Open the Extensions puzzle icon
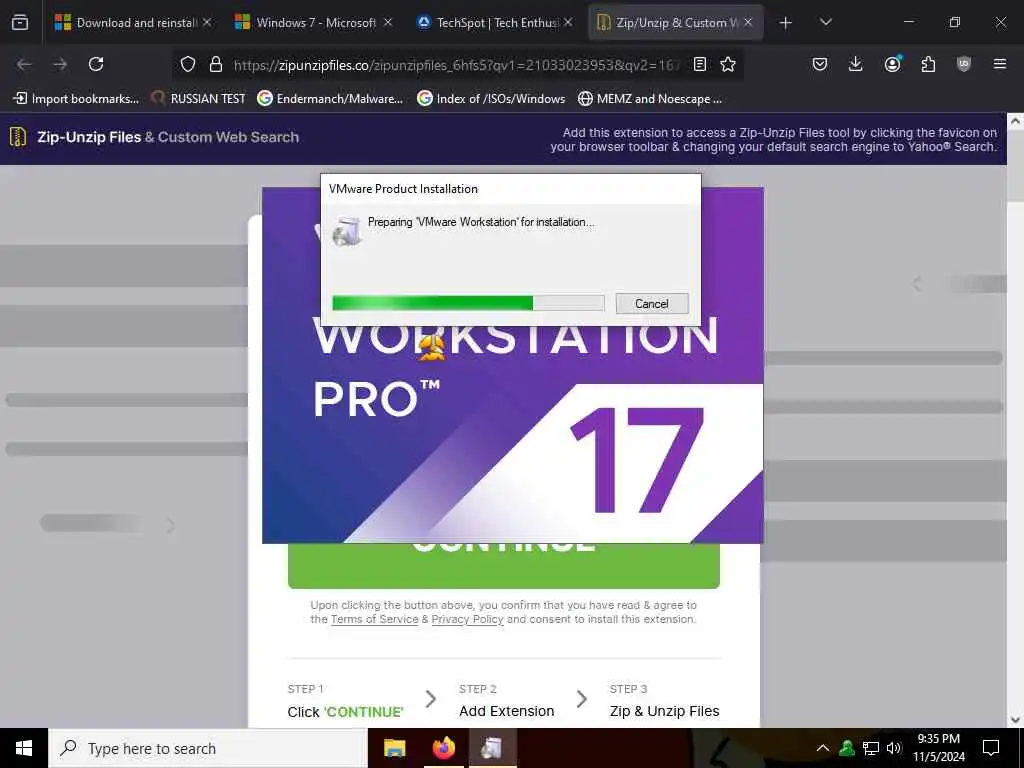The width and height of the screenshot is (1024, 768). click(928, 64)
